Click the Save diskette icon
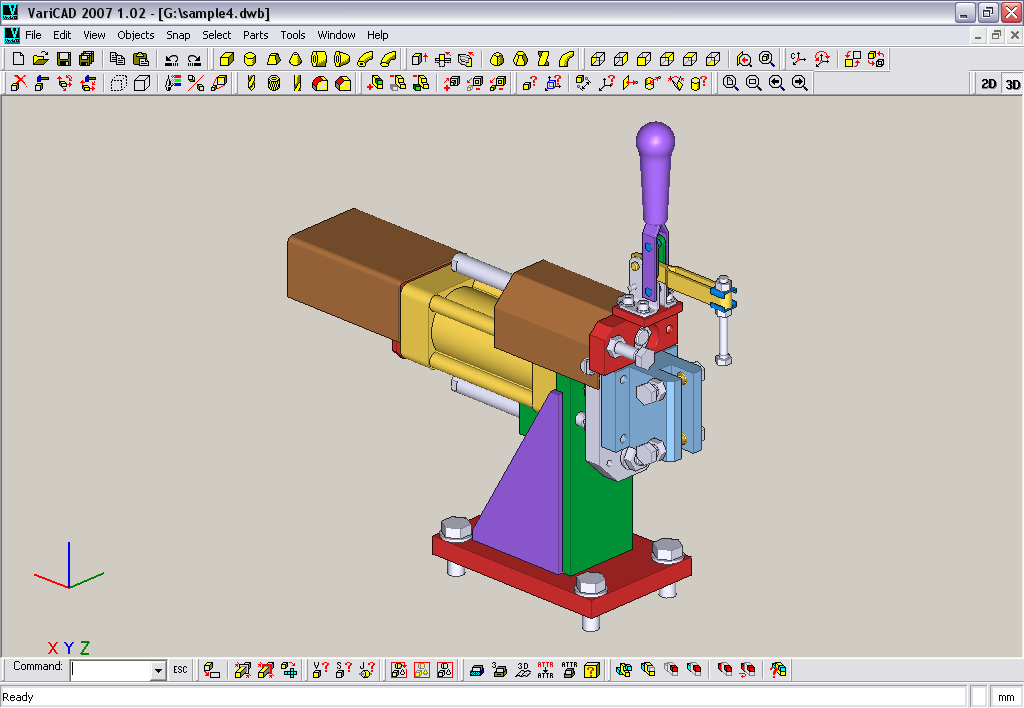 [63, 60]
